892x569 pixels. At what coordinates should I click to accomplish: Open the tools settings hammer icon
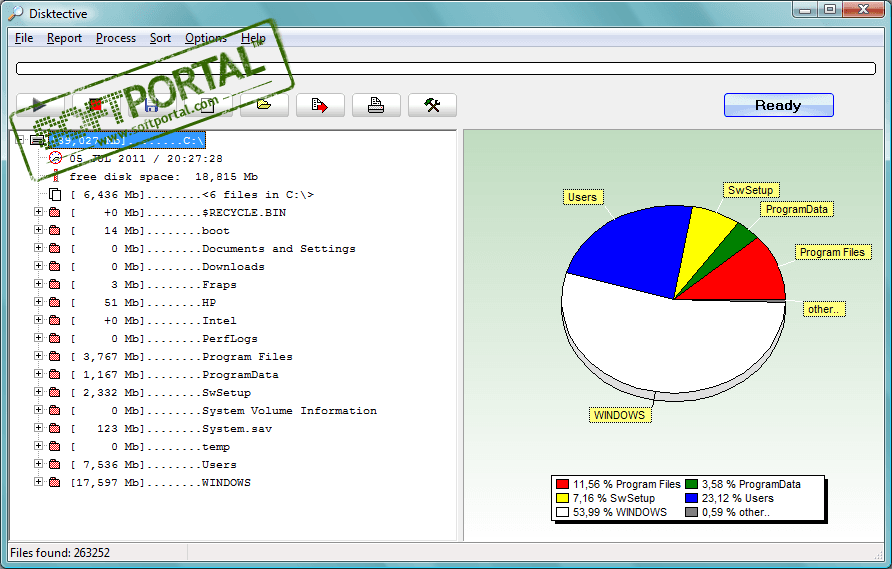coord(432,105)
